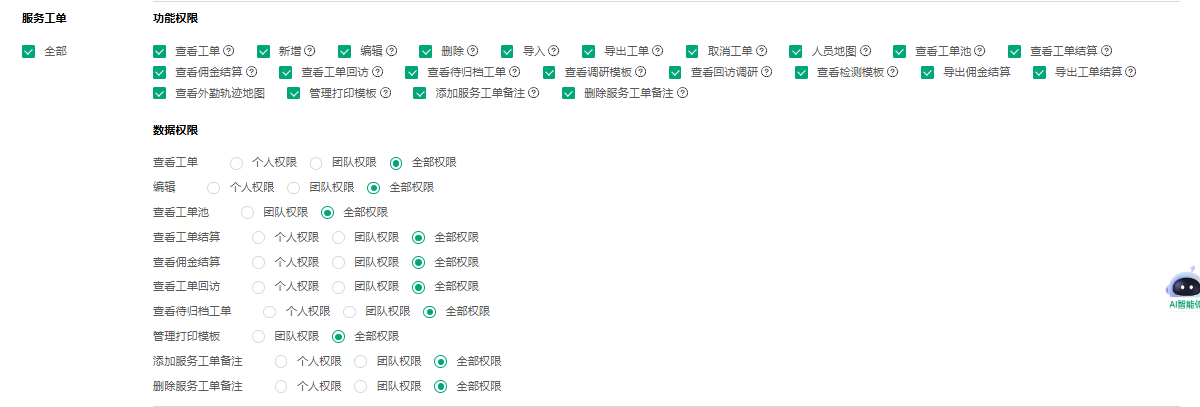Click the help icon next to 新增

click(310, 51)
